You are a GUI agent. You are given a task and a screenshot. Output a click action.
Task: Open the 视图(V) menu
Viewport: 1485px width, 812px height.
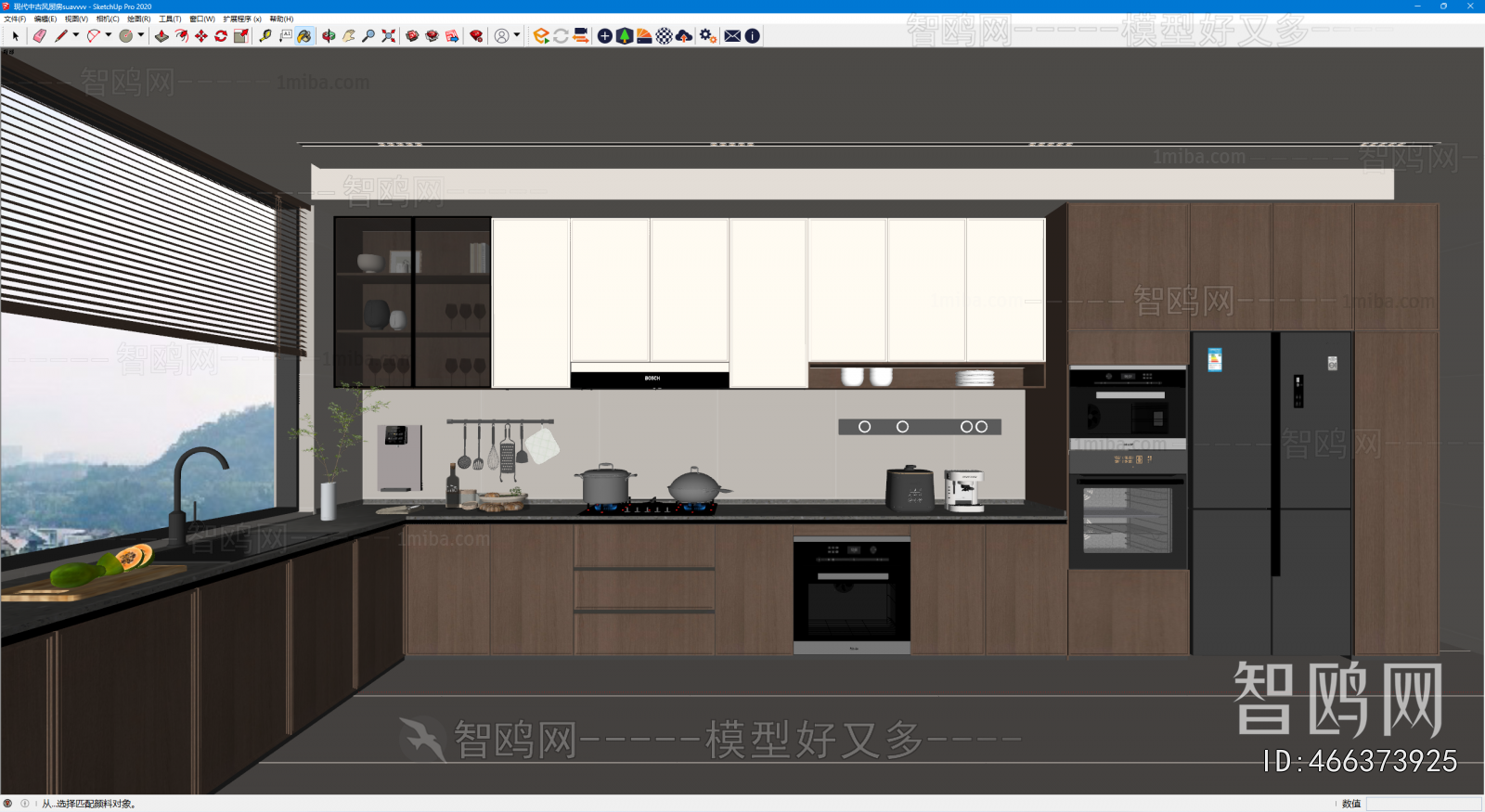click(x=76, y=19)
